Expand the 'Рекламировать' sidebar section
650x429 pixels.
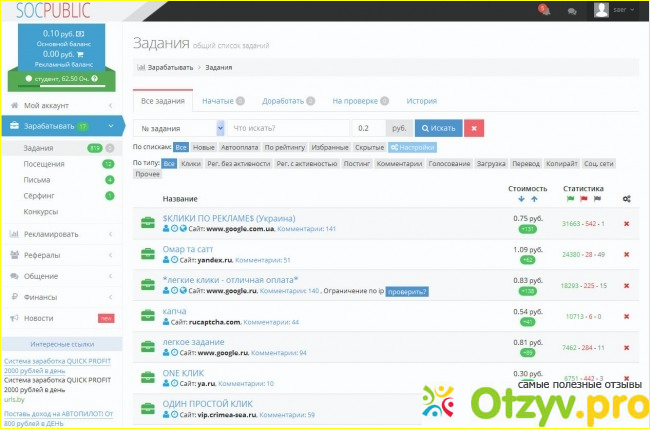pos(61,234)
